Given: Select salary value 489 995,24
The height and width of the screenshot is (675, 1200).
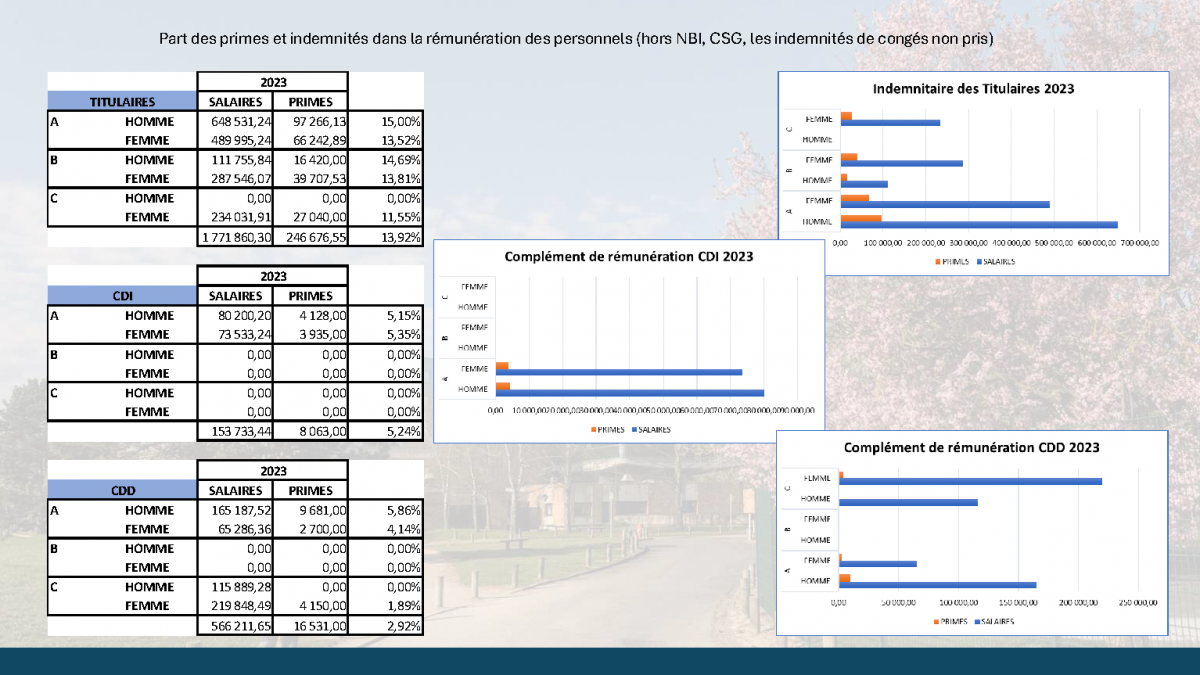Looking at the screenshot, I should [x=242, y=140].
